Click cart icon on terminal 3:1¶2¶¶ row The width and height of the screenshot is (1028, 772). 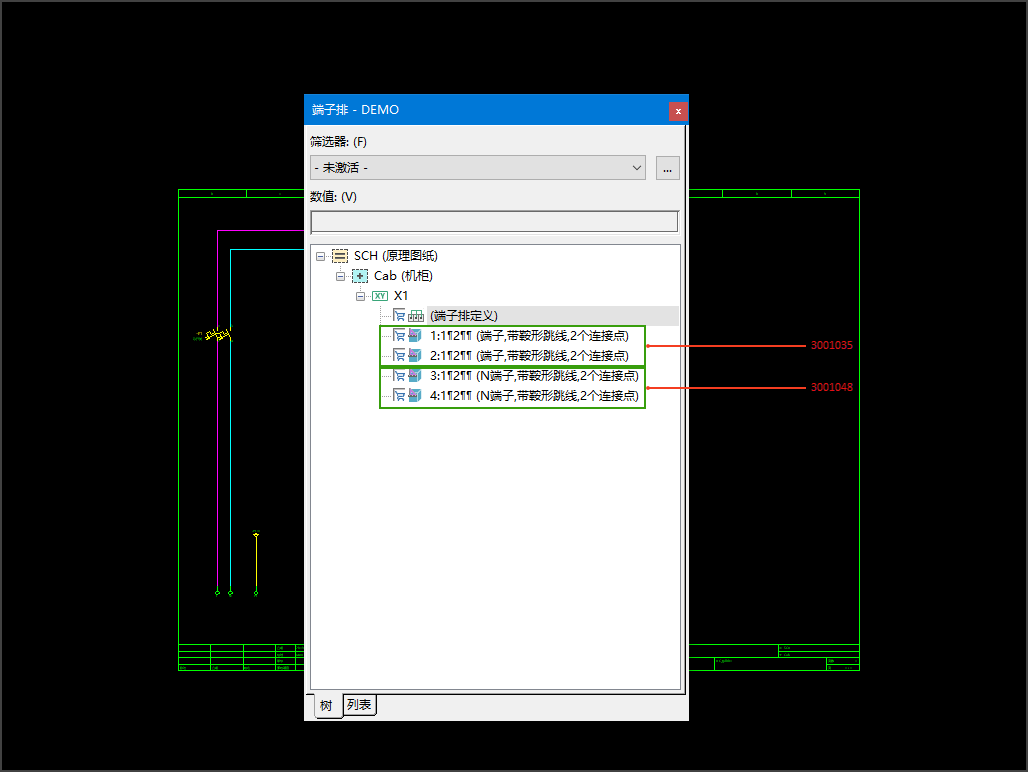click(399, 376)
